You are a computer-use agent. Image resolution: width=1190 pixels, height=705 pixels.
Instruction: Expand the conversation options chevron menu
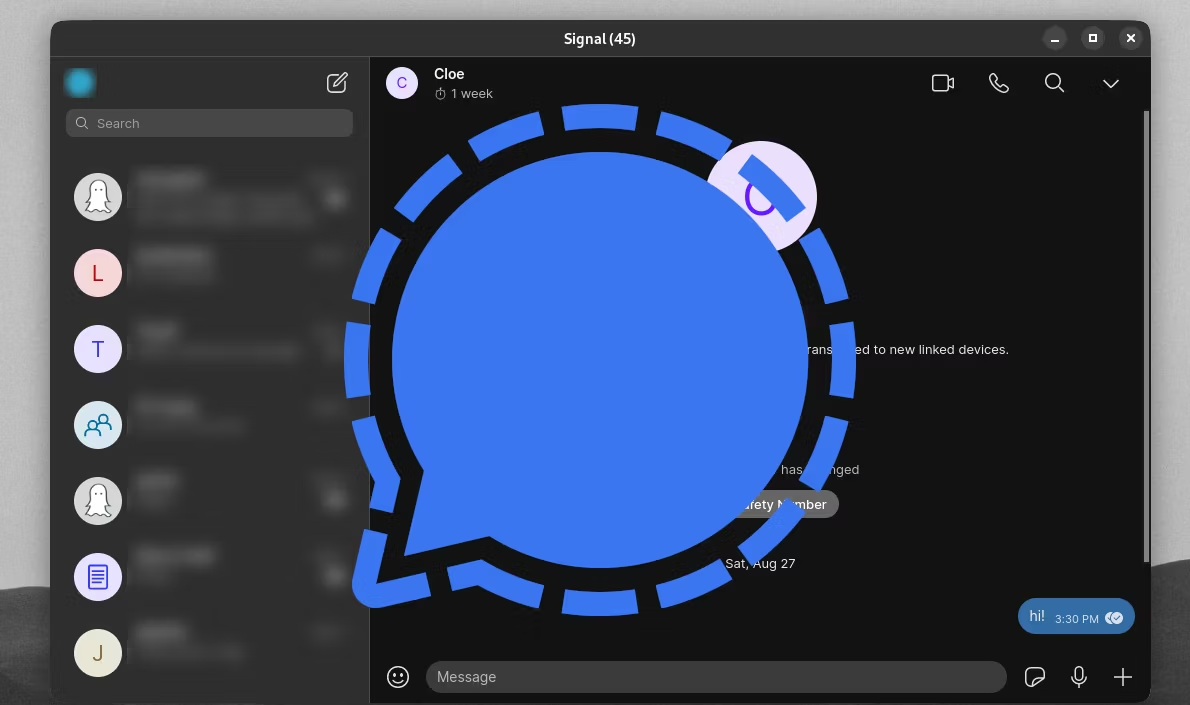pos(1111,83)
